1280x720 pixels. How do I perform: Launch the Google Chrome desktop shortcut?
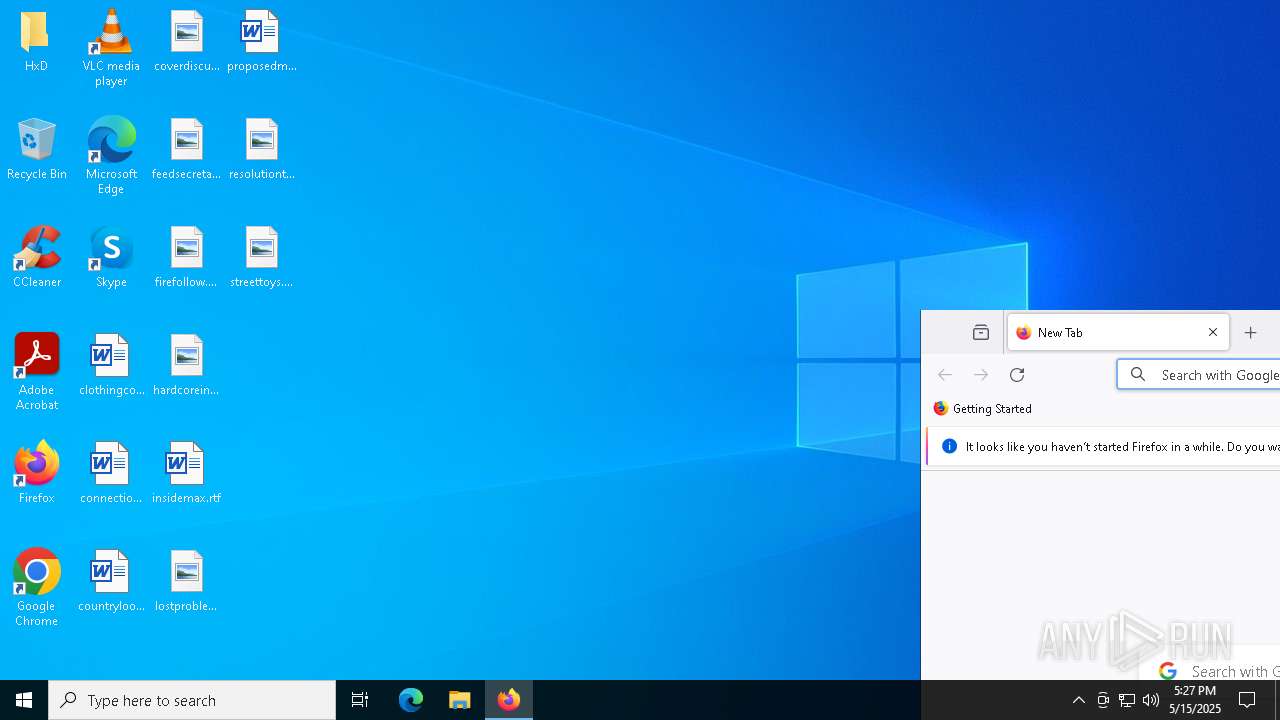click(36, 587)
